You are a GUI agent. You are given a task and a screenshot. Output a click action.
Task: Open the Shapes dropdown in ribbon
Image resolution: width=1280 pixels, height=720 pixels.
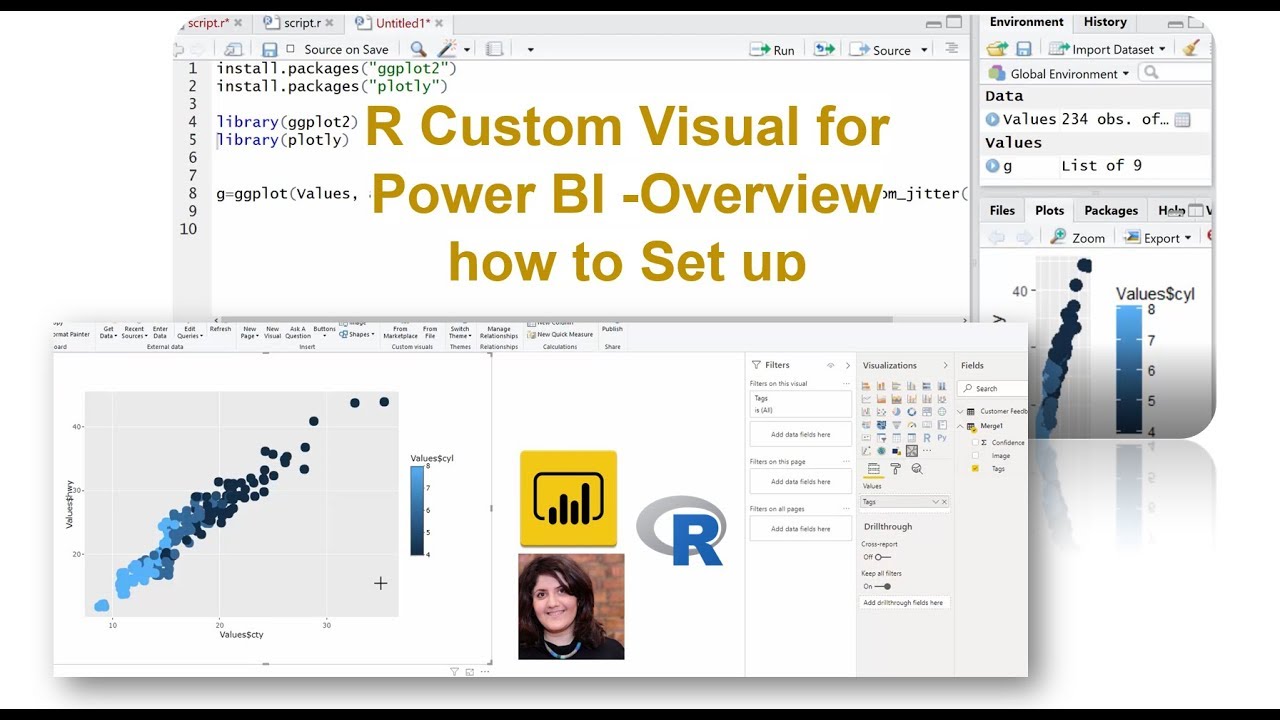356,334
